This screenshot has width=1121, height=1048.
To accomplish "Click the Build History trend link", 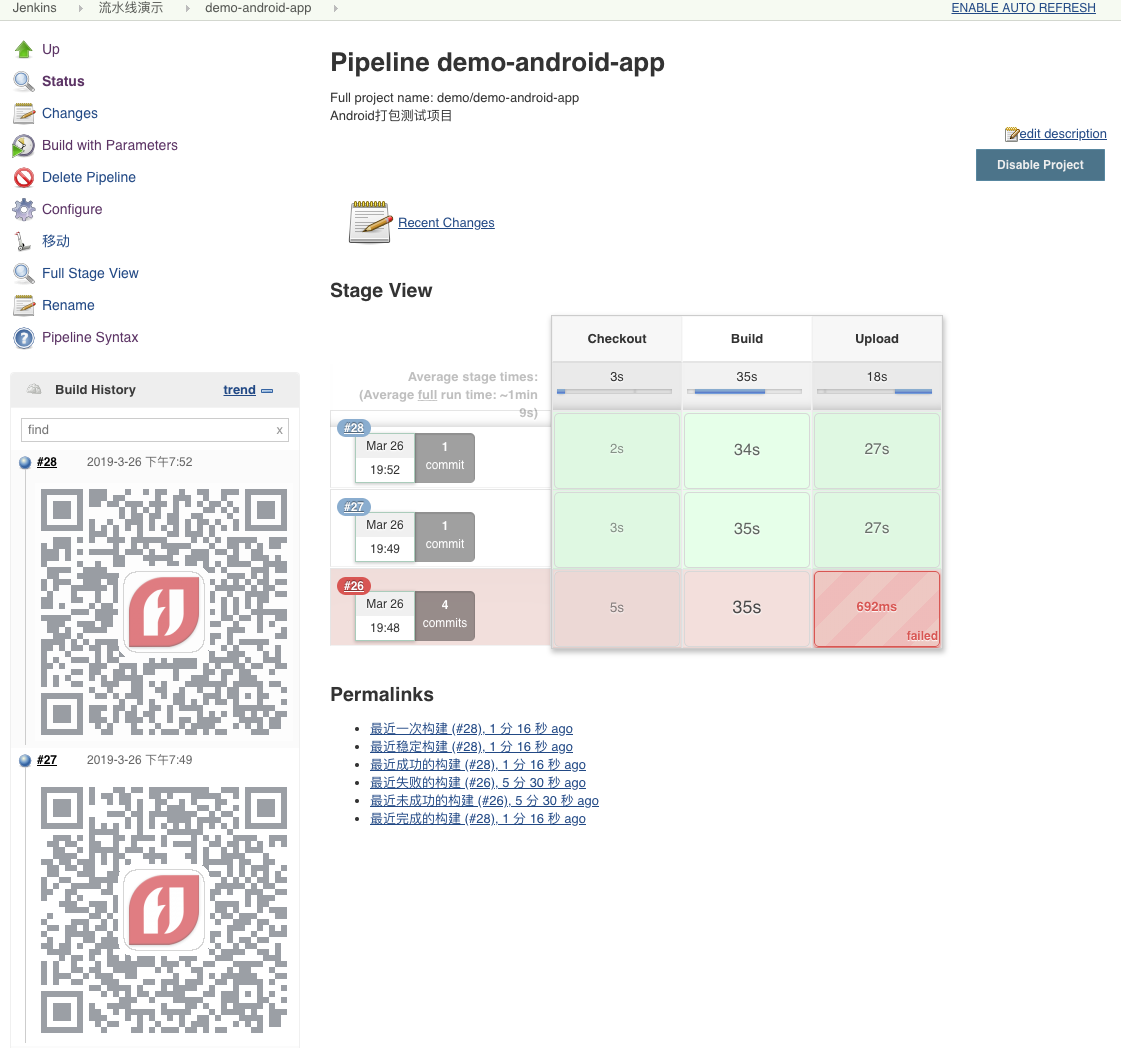I will tap(239, 390).
